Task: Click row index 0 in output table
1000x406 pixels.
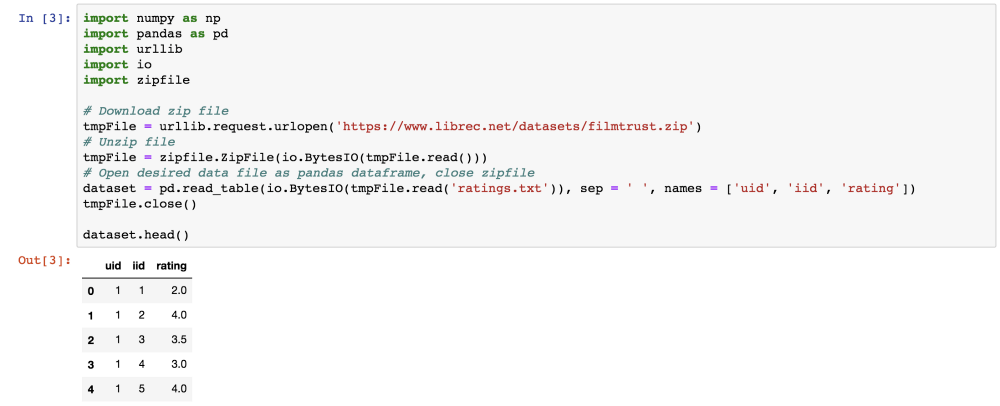Action: [91, 290]
